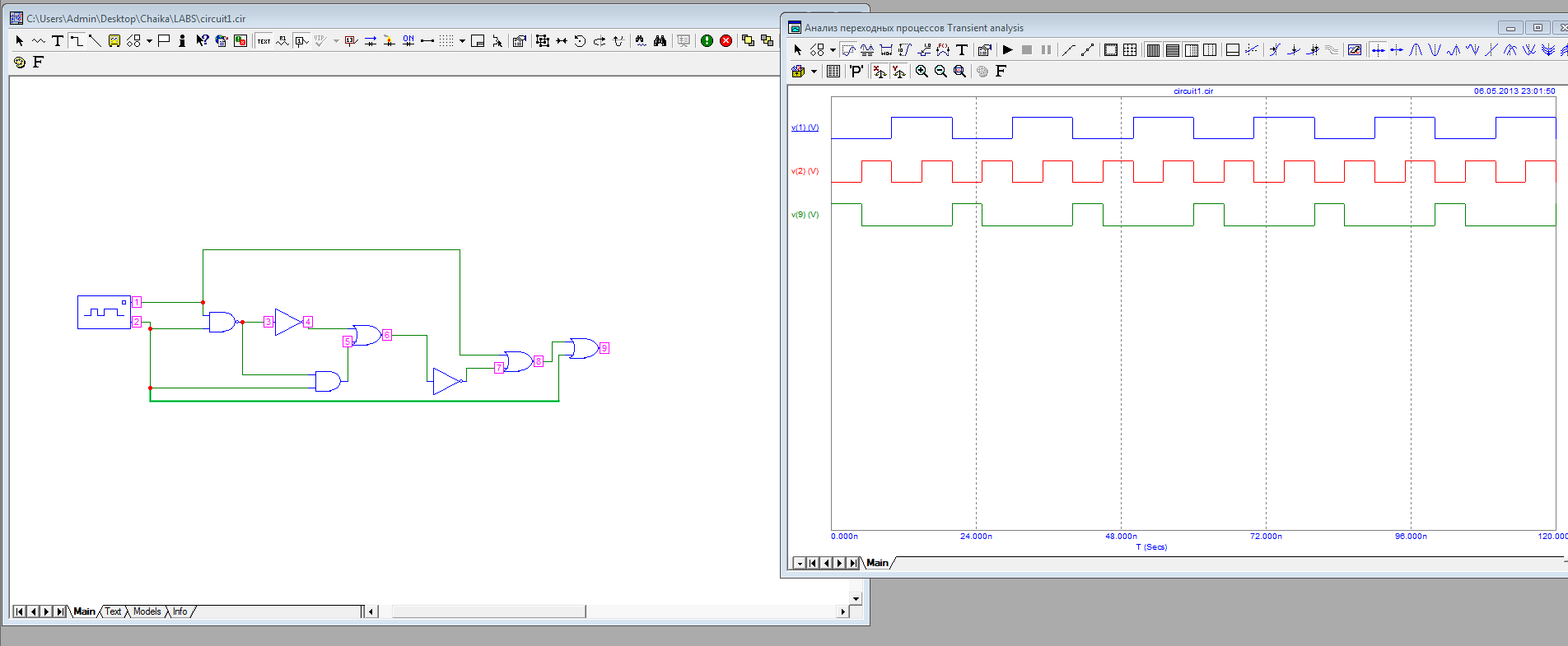Expand dropdown next to toolbox icon in Transient window
Viewport: 1568px width, 646px height.
point(814,72)
